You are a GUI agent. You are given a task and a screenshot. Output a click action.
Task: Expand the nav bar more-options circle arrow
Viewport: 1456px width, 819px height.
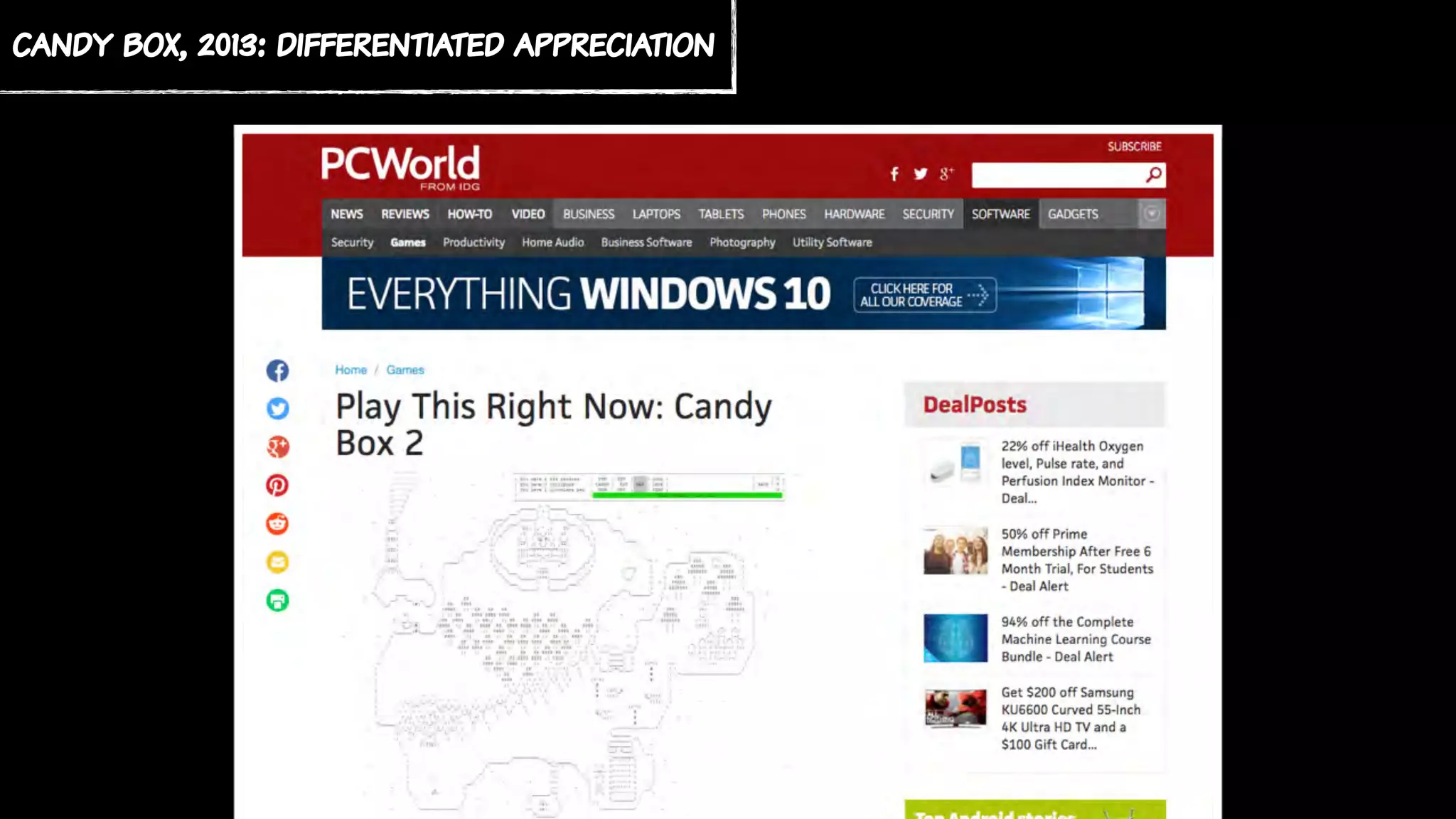tap(1152, 214)
